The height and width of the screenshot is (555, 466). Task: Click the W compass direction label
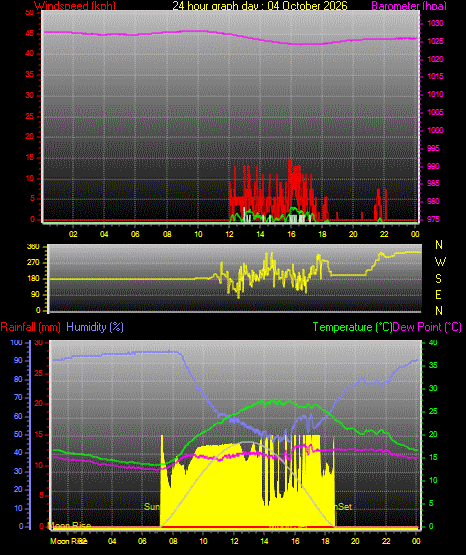point(440,262)
